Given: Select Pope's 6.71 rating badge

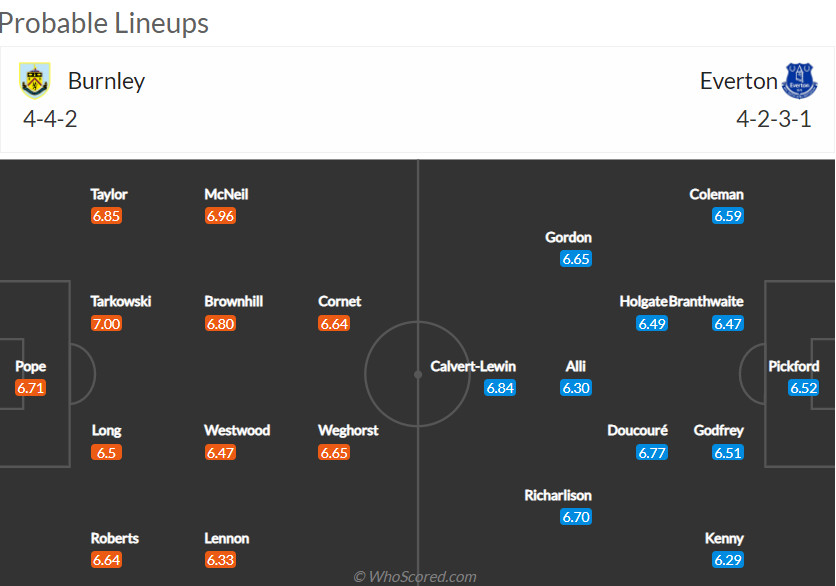Looking at the screenshot, I should pyautogui.click(x=31, y=388).
